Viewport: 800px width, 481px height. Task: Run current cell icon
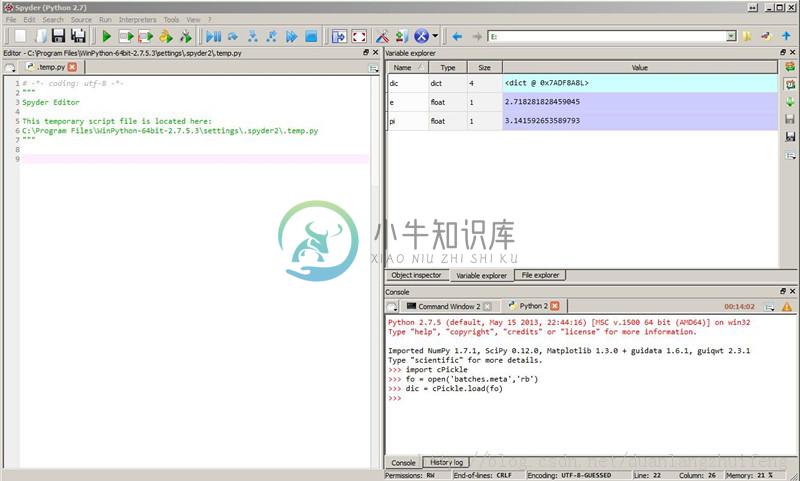(126, 36)
